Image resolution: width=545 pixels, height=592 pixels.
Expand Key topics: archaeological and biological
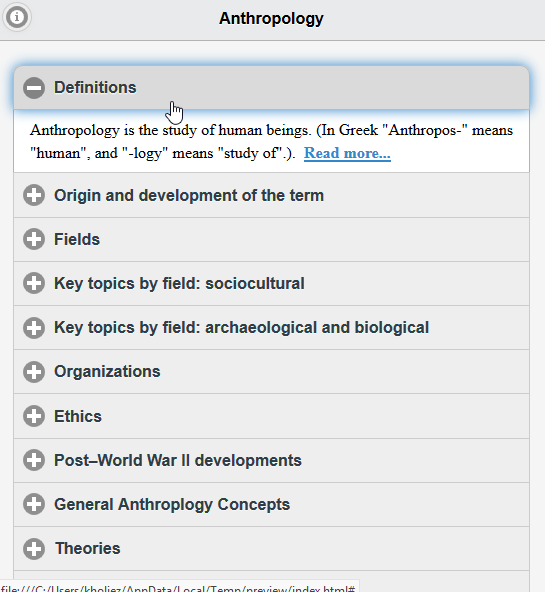[x=271, y=328]
